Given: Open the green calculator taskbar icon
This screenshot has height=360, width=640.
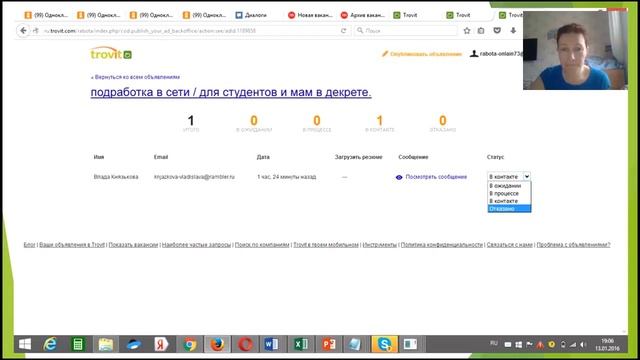Looking at the screenshot, I should pyautogui.click(x=78, y=344).
